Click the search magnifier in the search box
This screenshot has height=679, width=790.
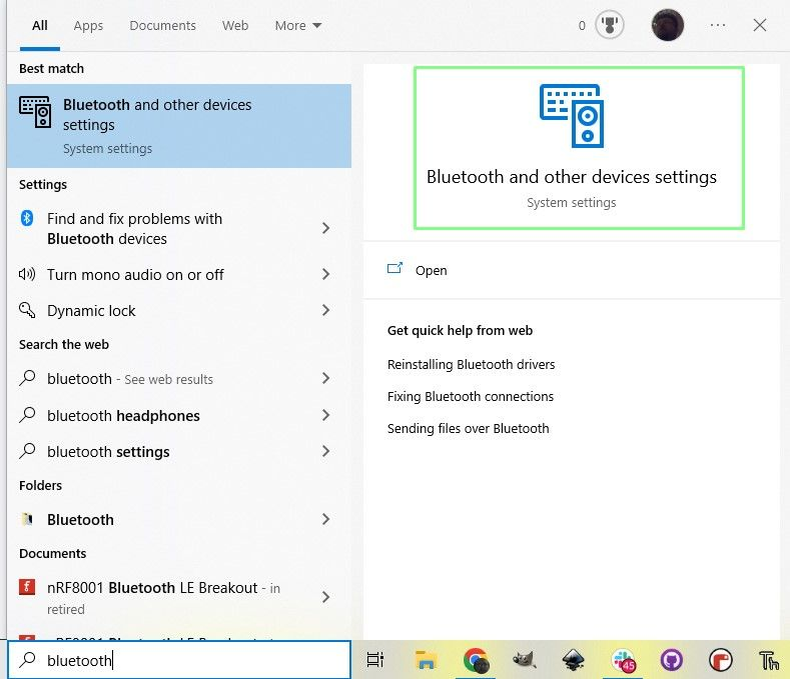coord(28,659)
